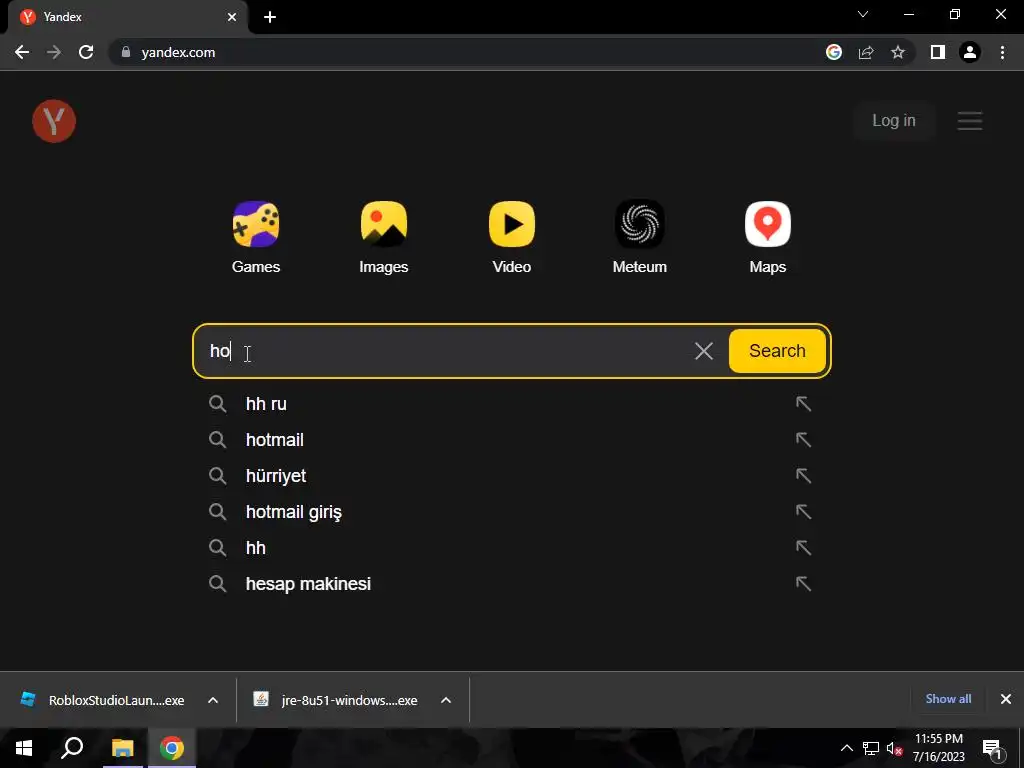This screenshot has height=768, width=1024.
Task: Open the Chrome three-dot menu
Action: point(1002,52)
